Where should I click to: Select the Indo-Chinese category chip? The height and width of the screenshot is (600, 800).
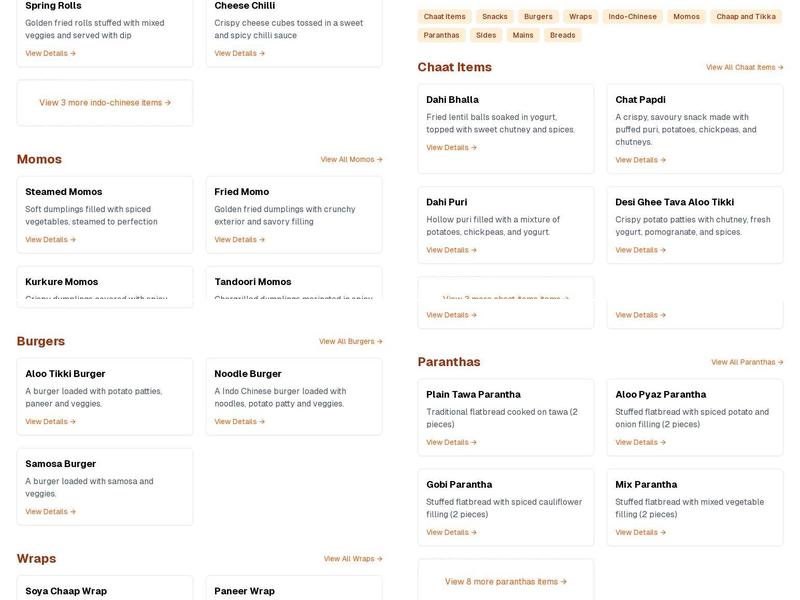[x=632, y=17]
